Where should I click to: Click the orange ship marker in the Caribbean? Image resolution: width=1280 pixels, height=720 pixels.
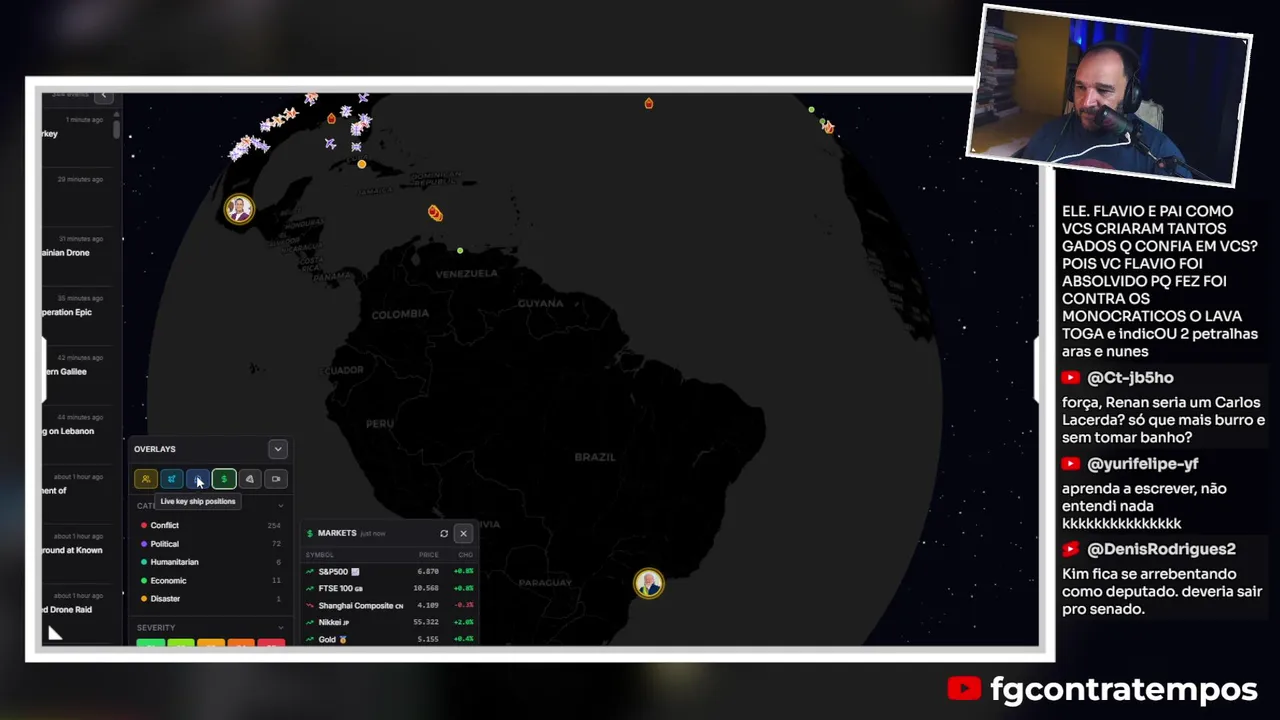pyautogui.click(x=435, y=213)
